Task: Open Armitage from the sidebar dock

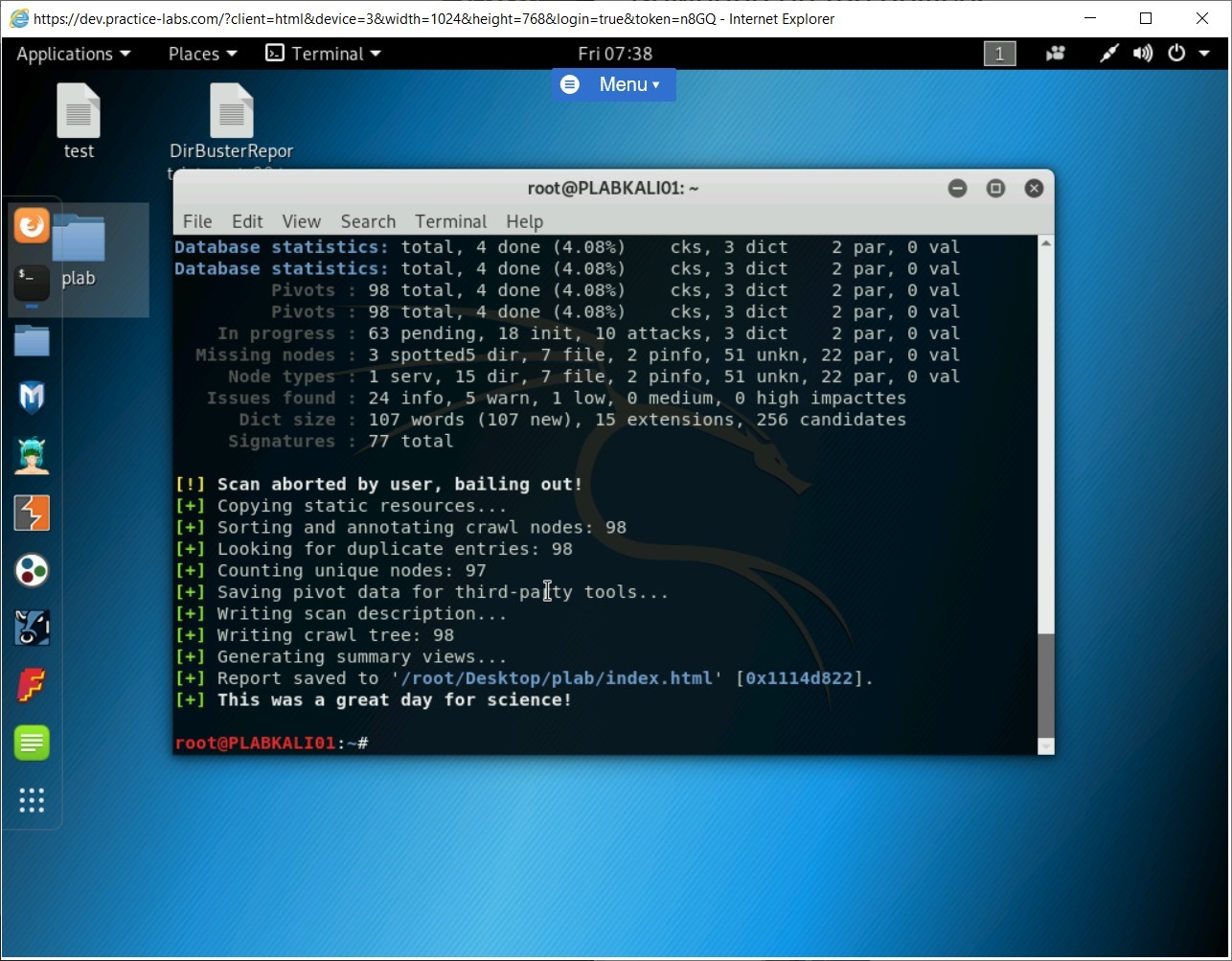Action: (x=32, y=455)
